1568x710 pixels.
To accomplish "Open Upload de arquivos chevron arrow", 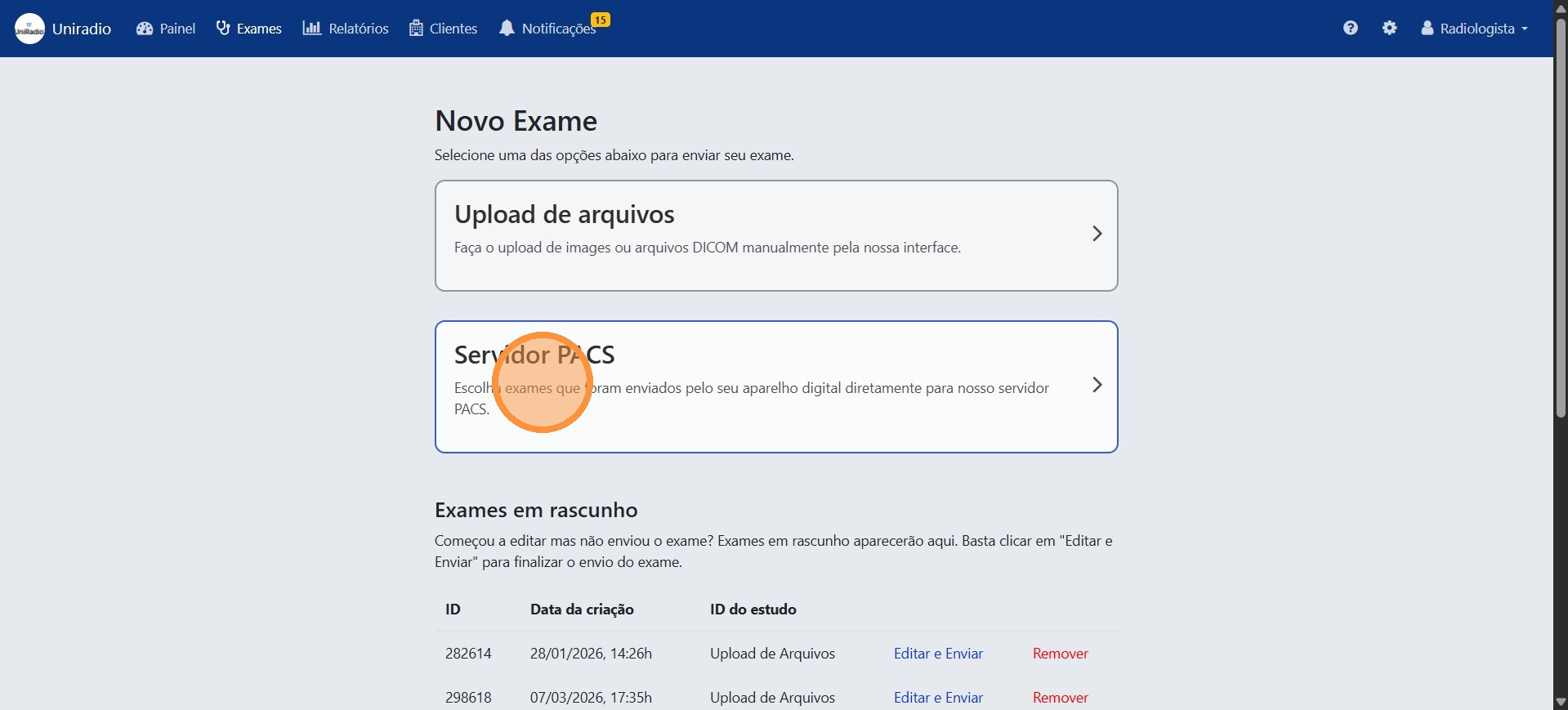I will 1097,234.
